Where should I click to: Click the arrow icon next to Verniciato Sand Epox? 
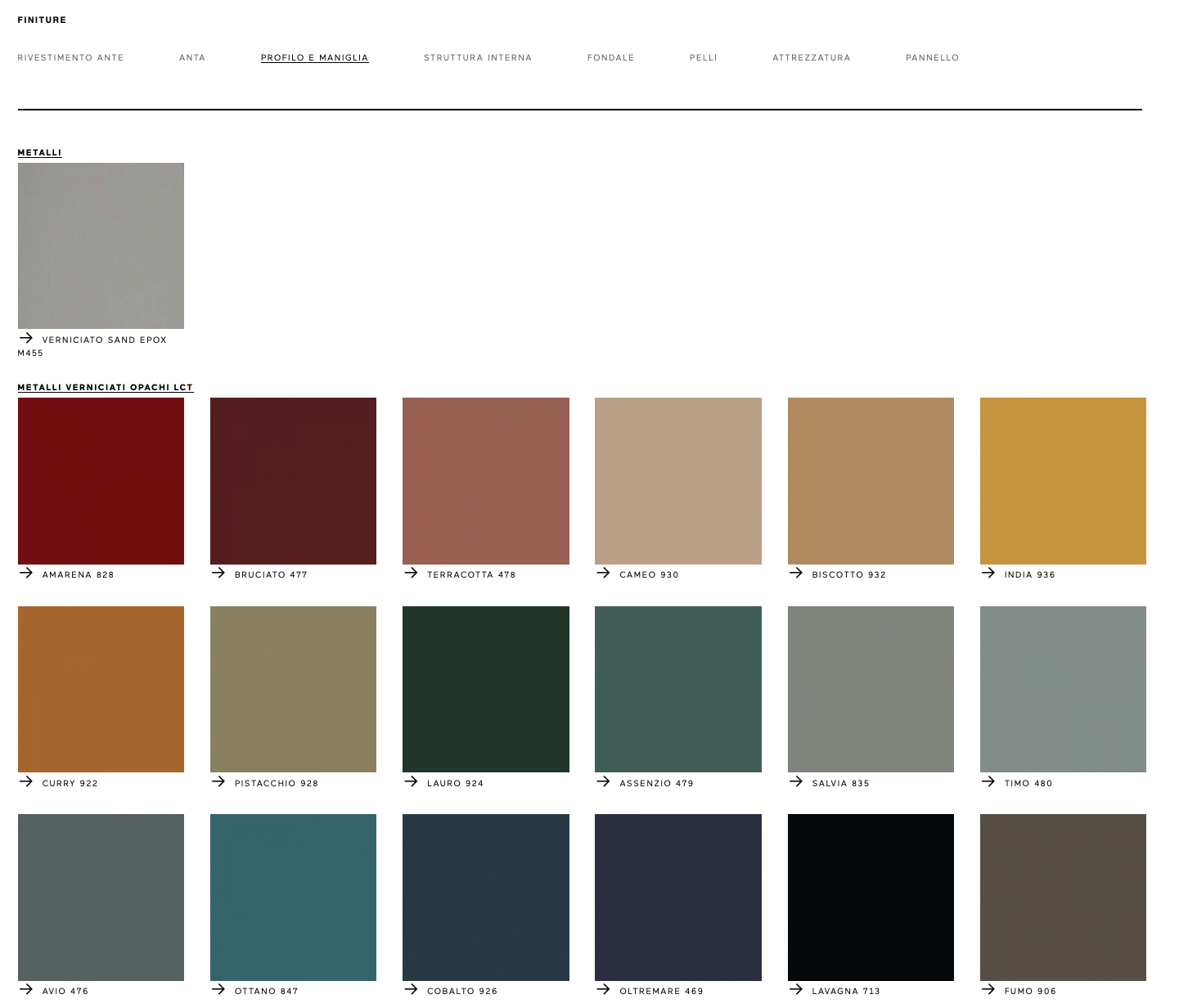(x=26, y=338)
